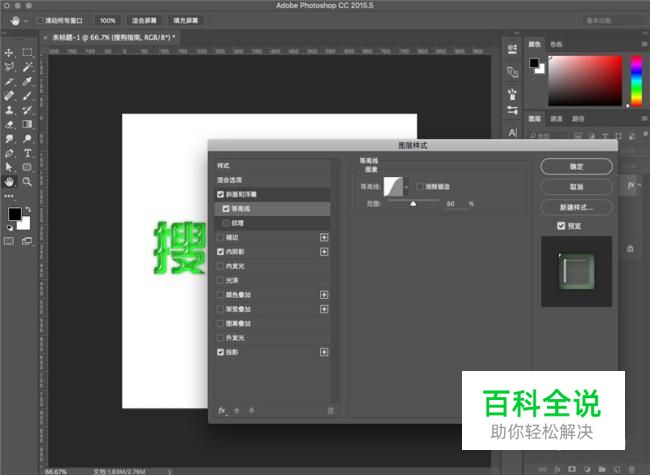Click the 取消 (Cancel) button
This screenshot has height=475, width=650.
pos(577,187)
